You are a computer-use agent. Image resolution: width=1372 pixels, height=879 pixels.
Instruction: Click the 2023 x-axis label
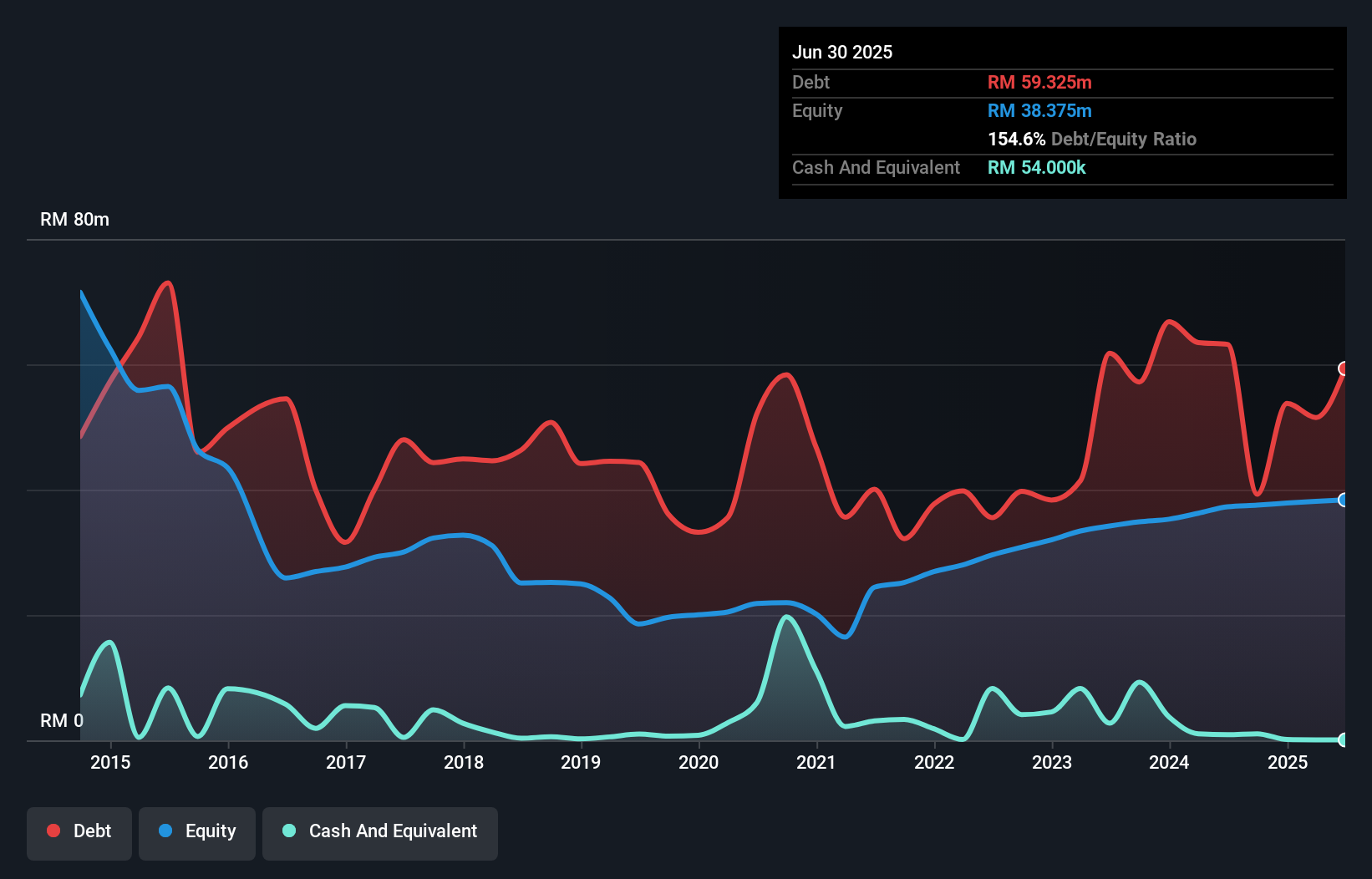[1052, 762]
